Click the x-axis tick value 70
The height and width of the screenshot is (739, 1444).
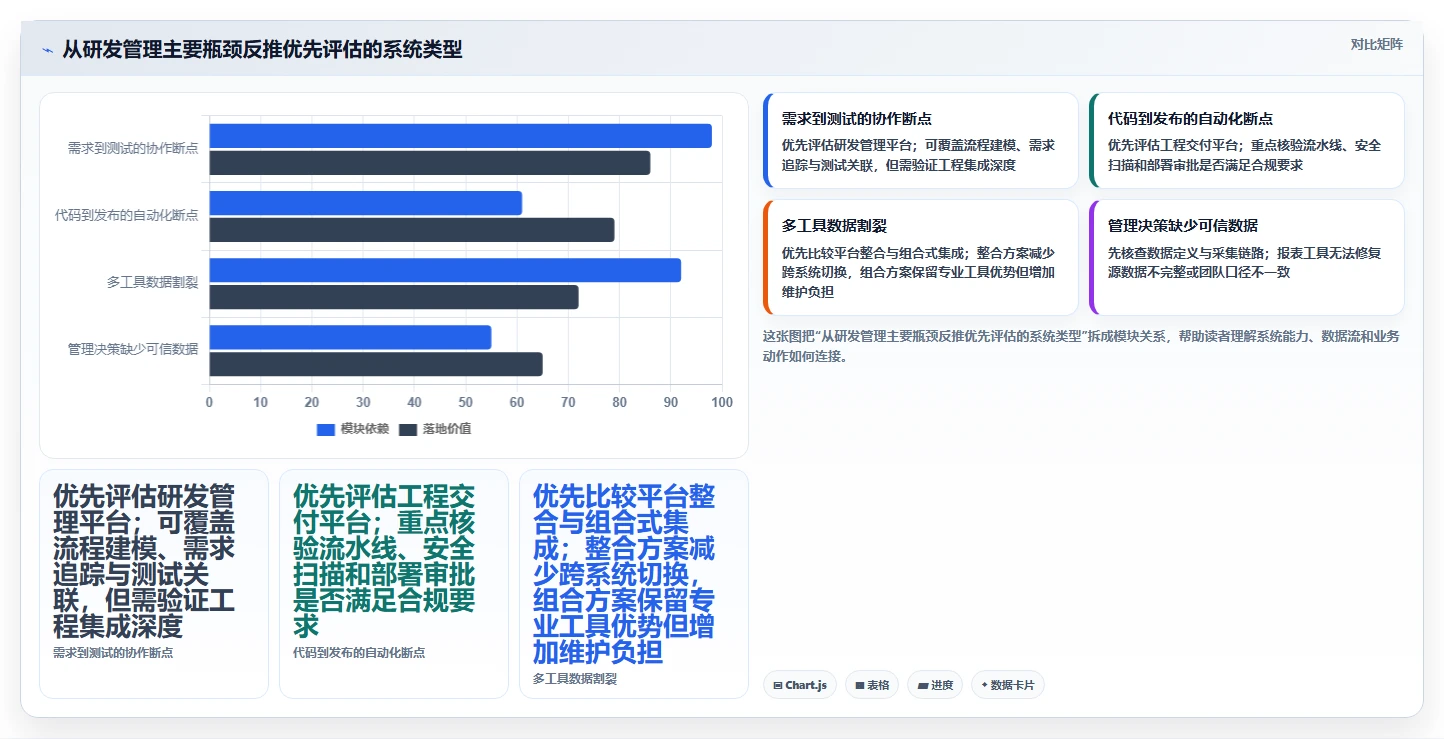click(x=568, y=402)
